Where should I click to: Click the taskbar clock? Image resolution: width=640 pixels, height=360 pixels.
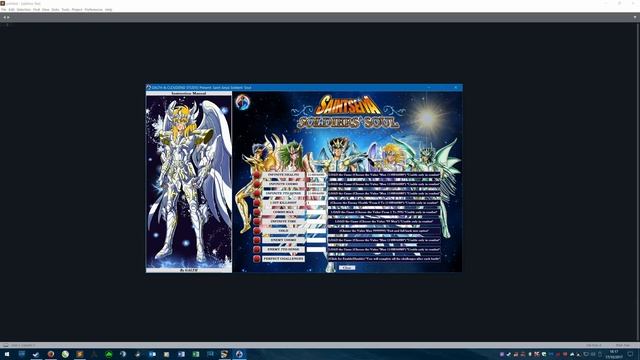pos(614,354)
